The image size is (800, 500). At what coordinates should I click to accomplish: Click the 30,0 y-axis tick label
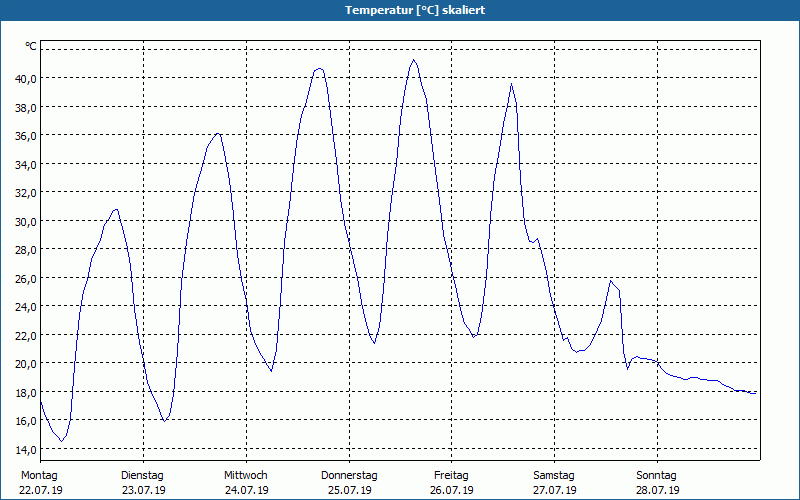25,221
